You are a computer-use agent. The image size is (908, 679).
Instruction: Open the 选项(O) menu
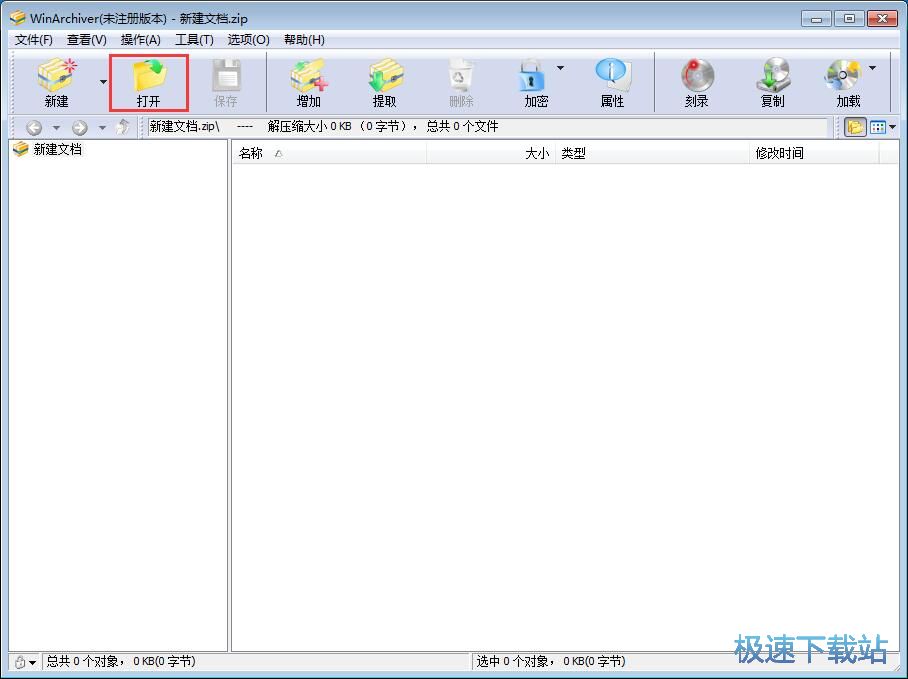(248, 40)
